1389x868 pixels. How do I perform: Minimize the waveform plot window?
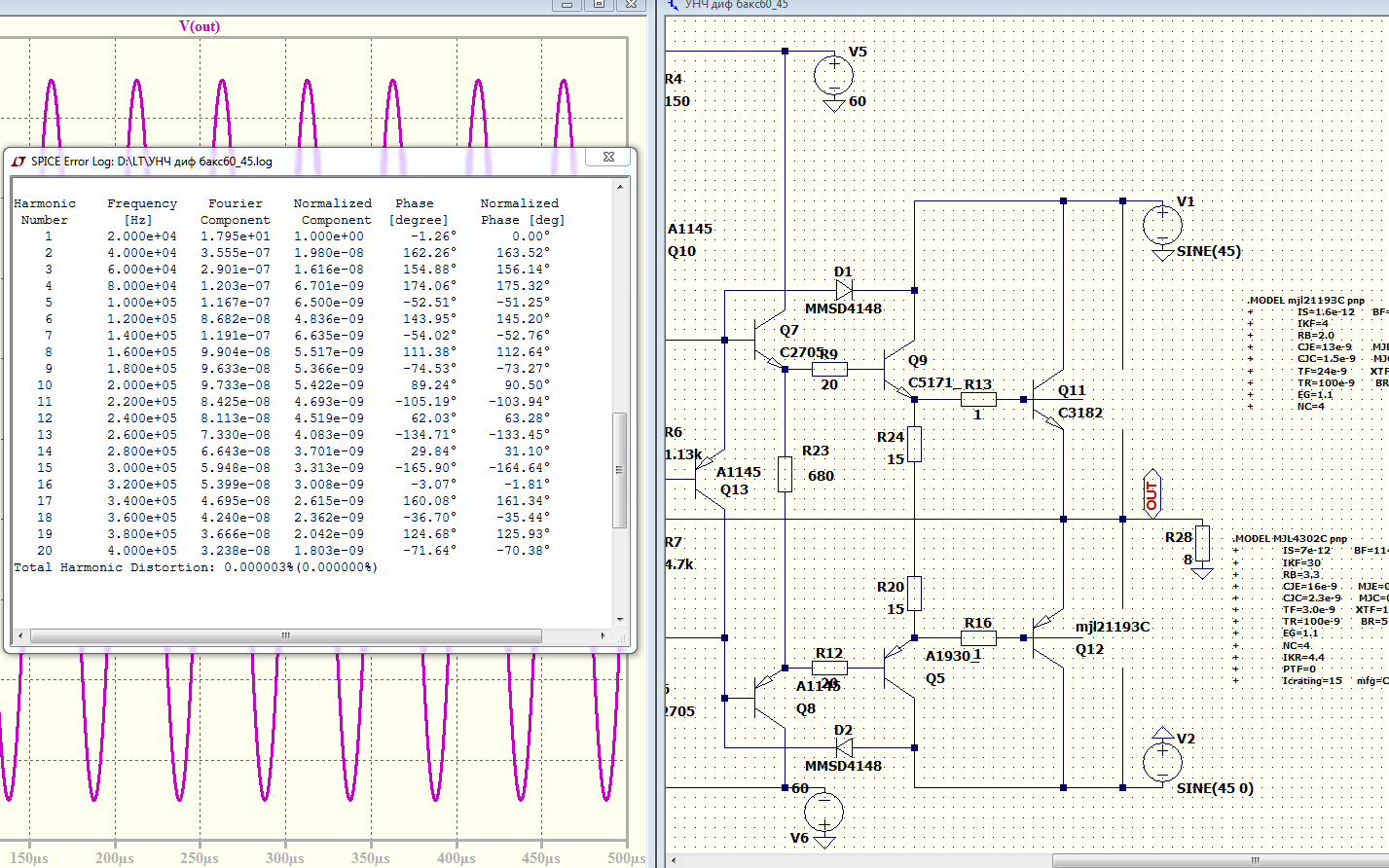[567, 4]
